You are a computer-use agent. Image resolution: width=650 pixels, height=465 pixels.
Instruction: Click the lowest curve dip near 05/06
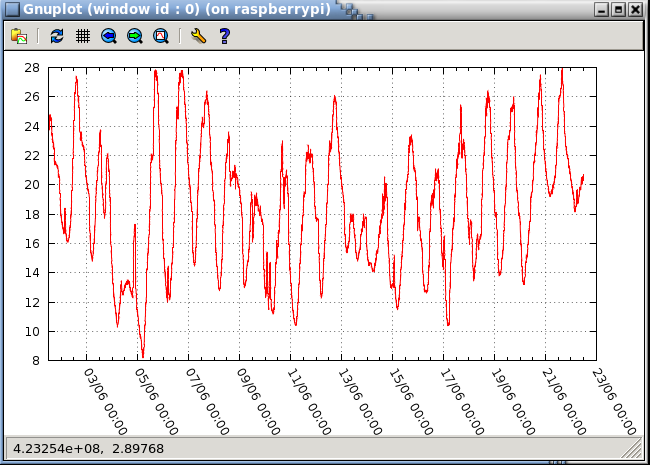coord(143,355)
